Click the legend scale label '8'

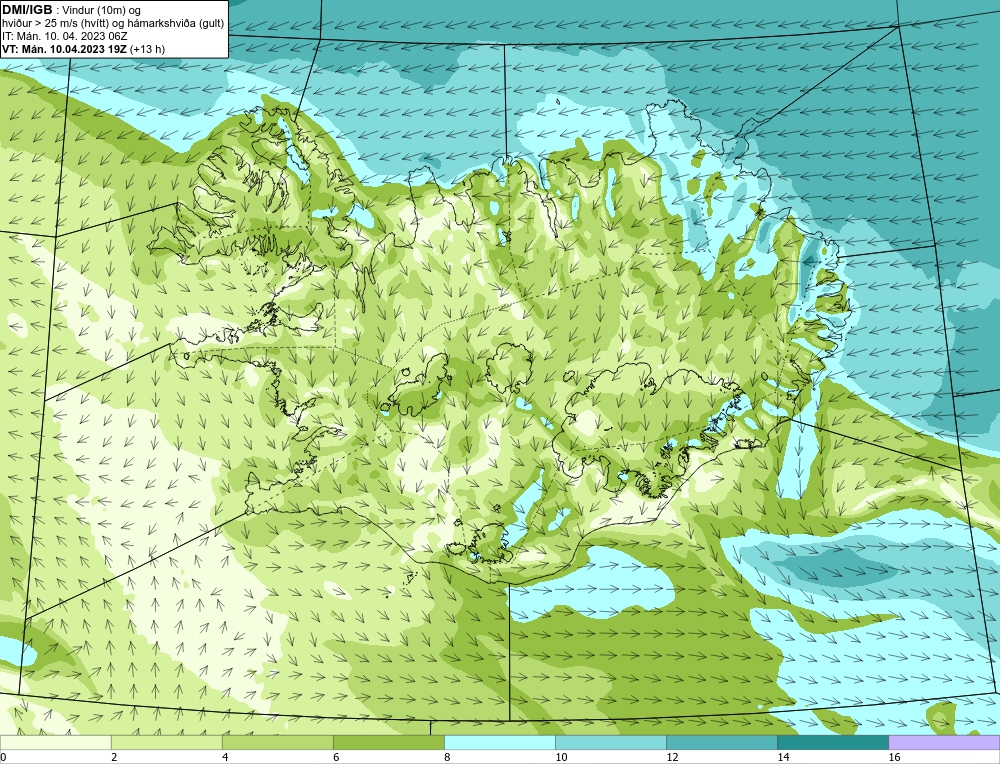447,757
